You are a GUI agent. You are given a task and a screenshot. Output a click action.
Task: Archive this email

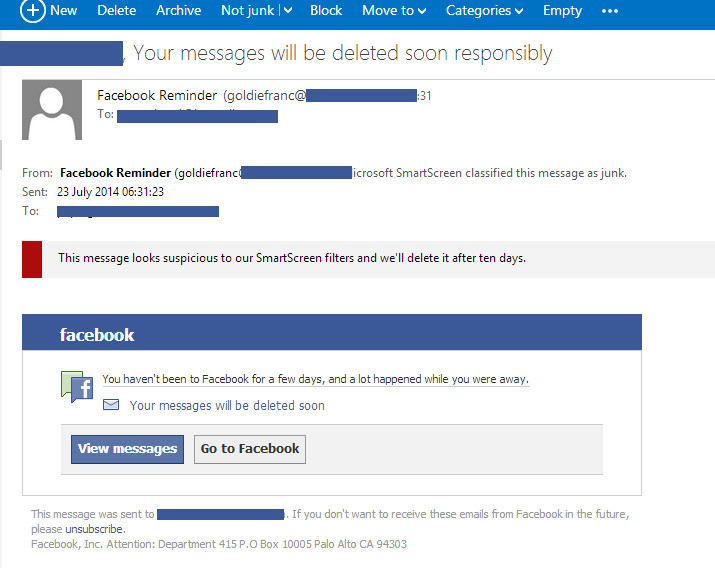point(178,10)
